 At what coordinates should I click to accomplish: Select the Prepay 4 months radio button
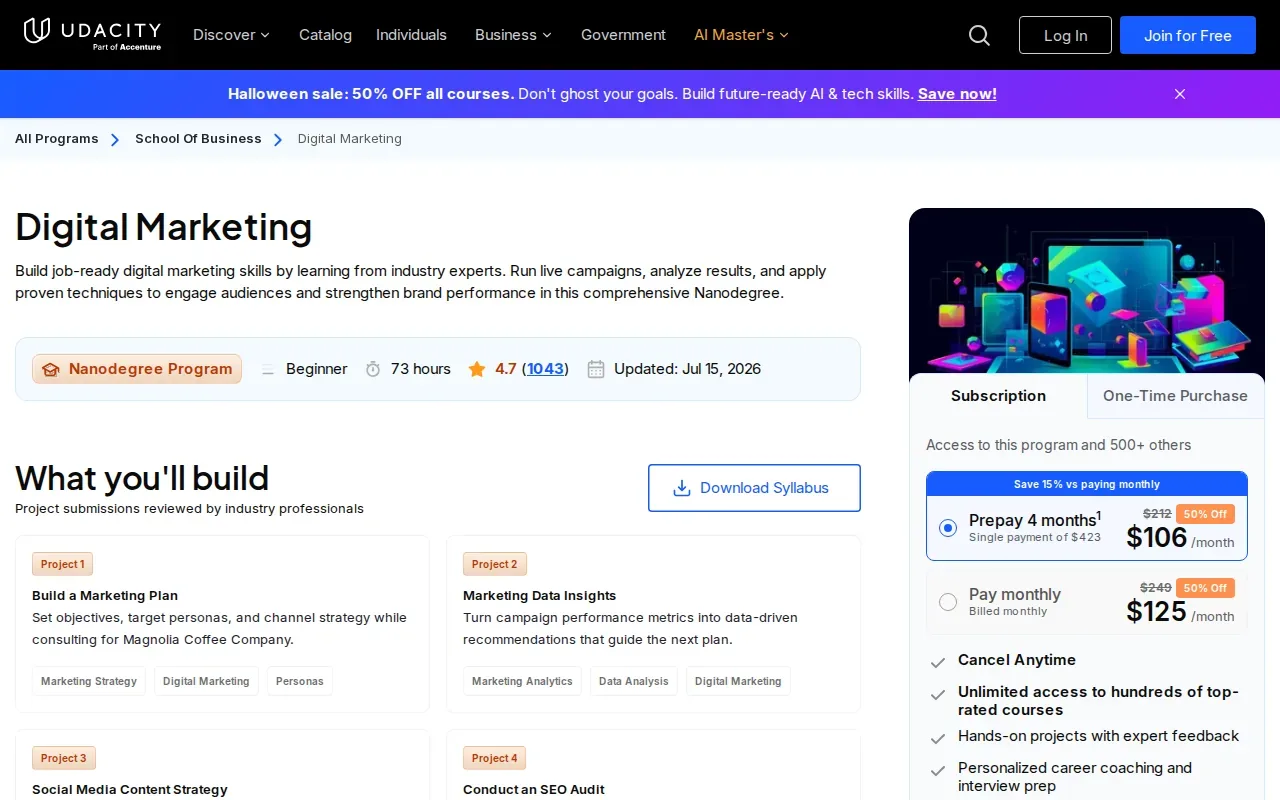(x=948, y=528)
